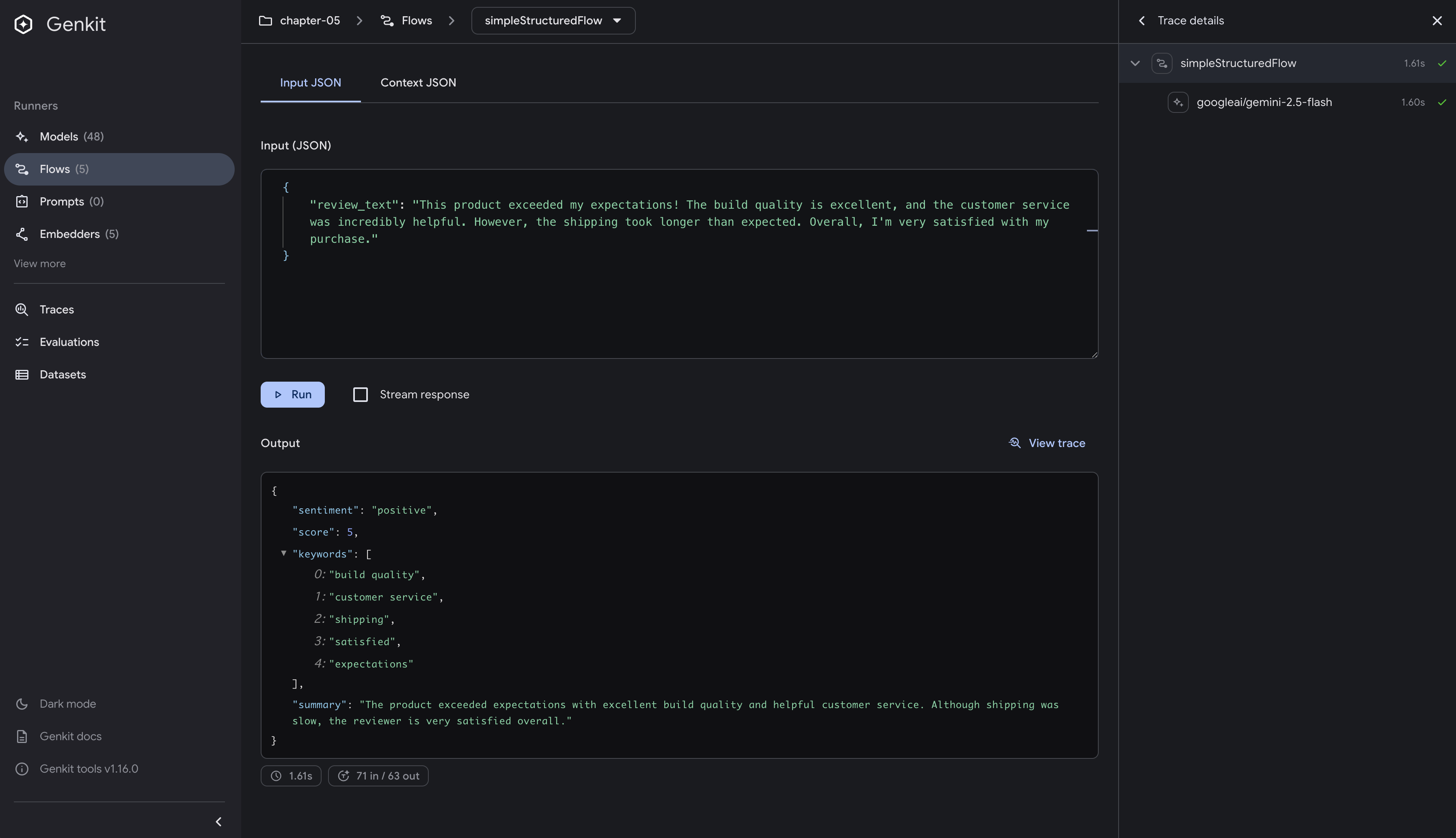Click the Embedders icon in sidebar
1456x838 pixels.
(x=22, y=234)
